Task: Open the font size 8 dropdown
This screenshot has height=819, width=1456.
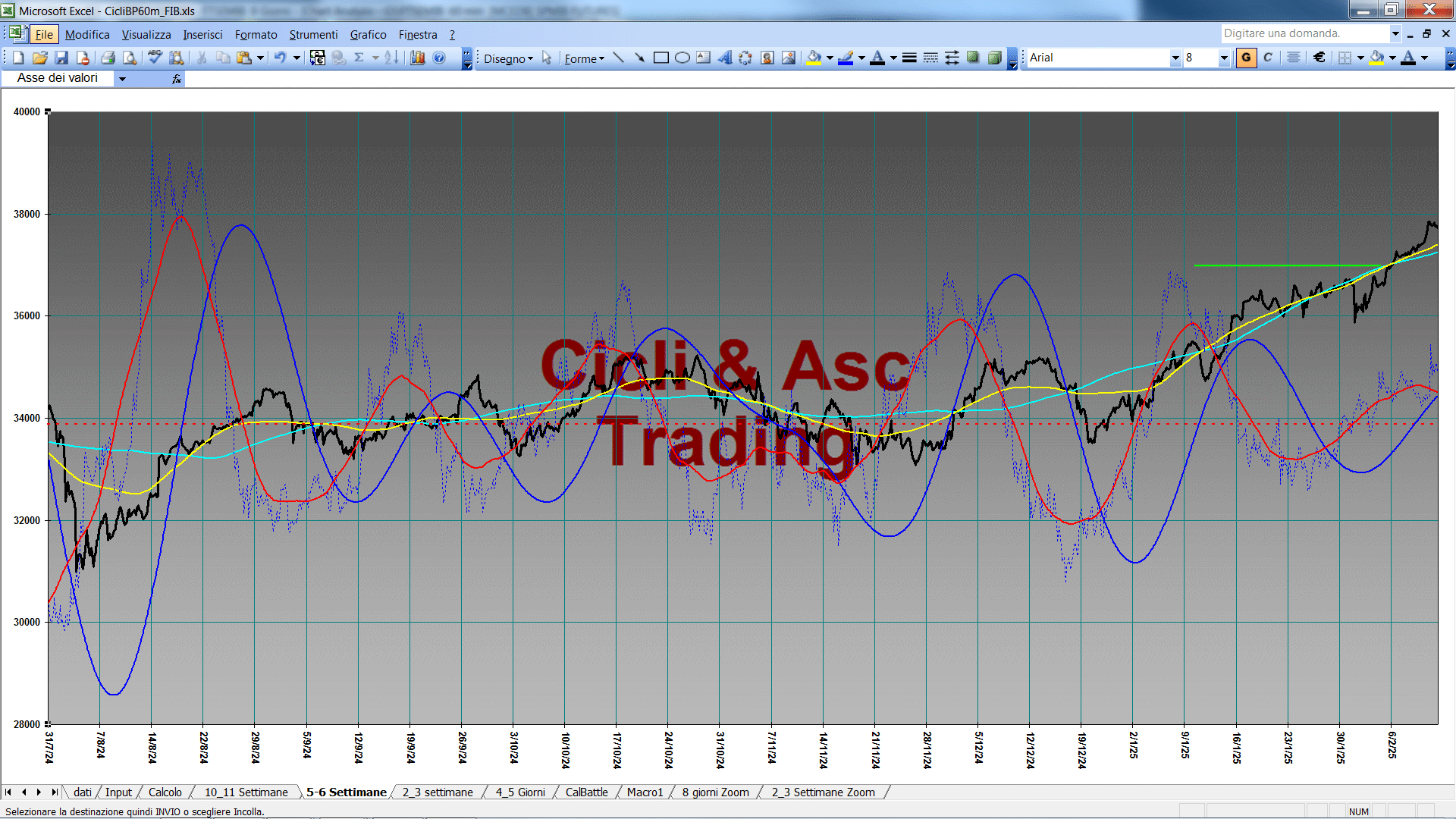Action: point(1223,58)
